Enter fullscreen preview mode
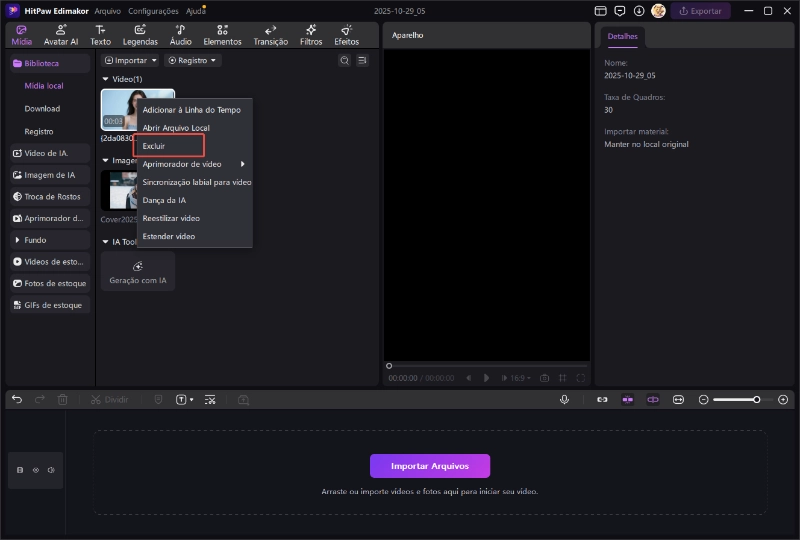 point(581,378)
